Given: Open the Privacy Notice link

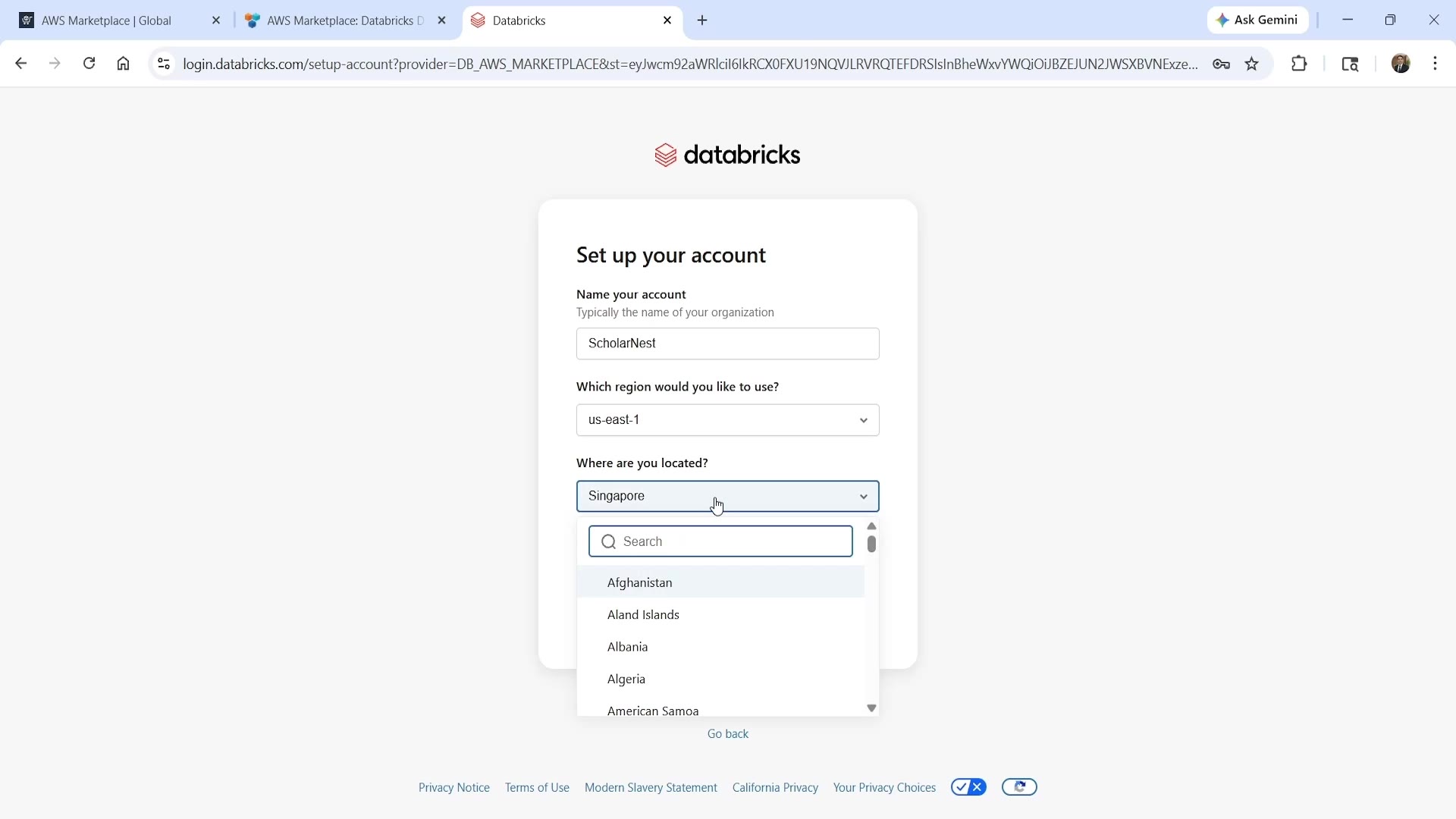Looking at the screenshot, I should 454,788.
